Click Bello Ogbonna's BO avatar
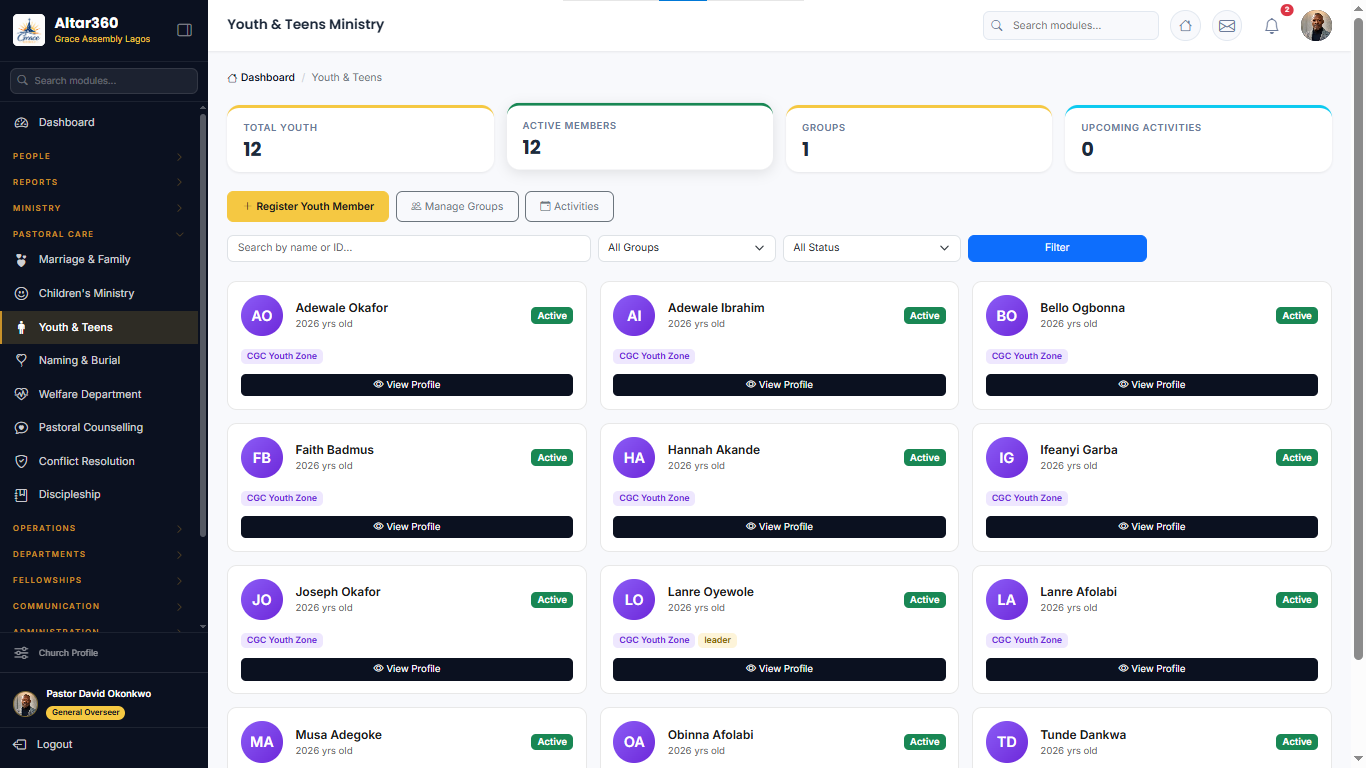 pos(1007,315)
